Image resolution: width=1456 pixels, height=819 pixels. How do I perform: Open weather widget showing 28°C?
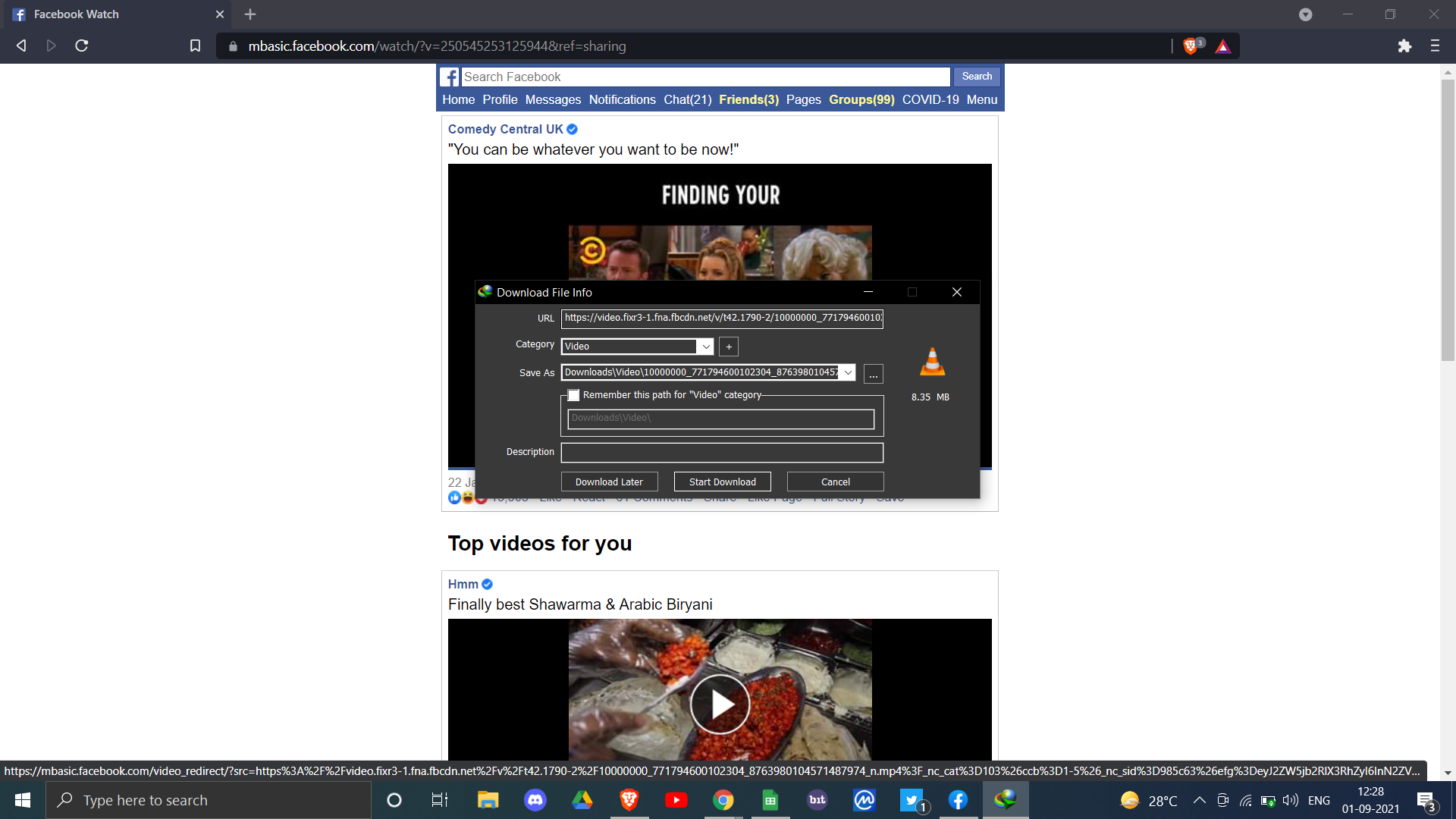(1149, 800)
